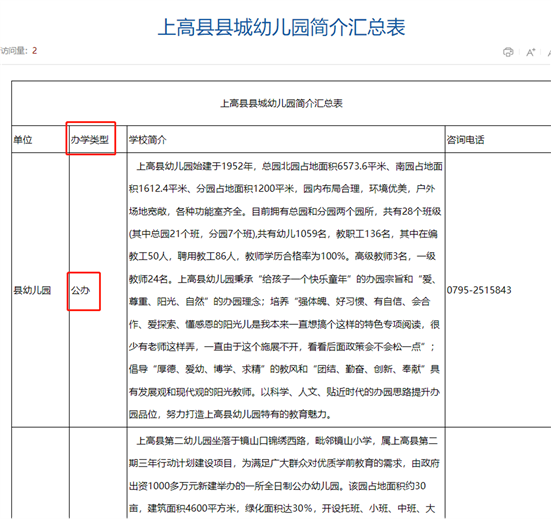This screenshot has height=519, width=551.
Task: Click the visit count number 2
Action: click(34, 51)
